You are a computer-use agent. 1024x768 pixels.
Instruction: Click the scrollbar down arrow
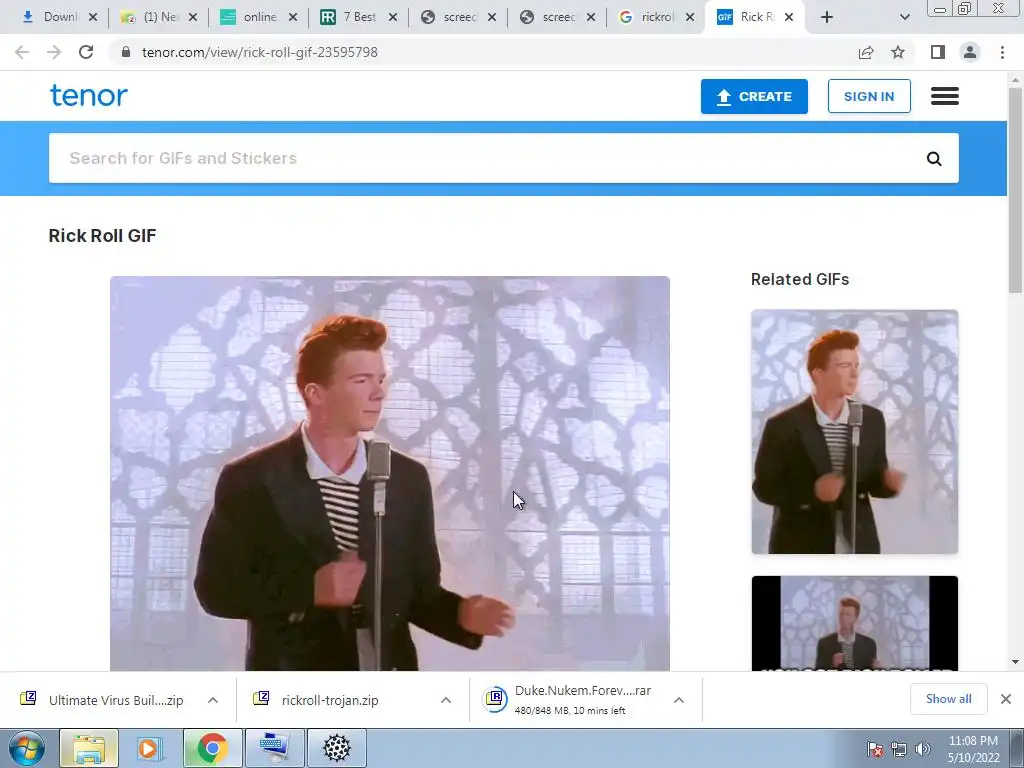click(x=1015, y=662)
